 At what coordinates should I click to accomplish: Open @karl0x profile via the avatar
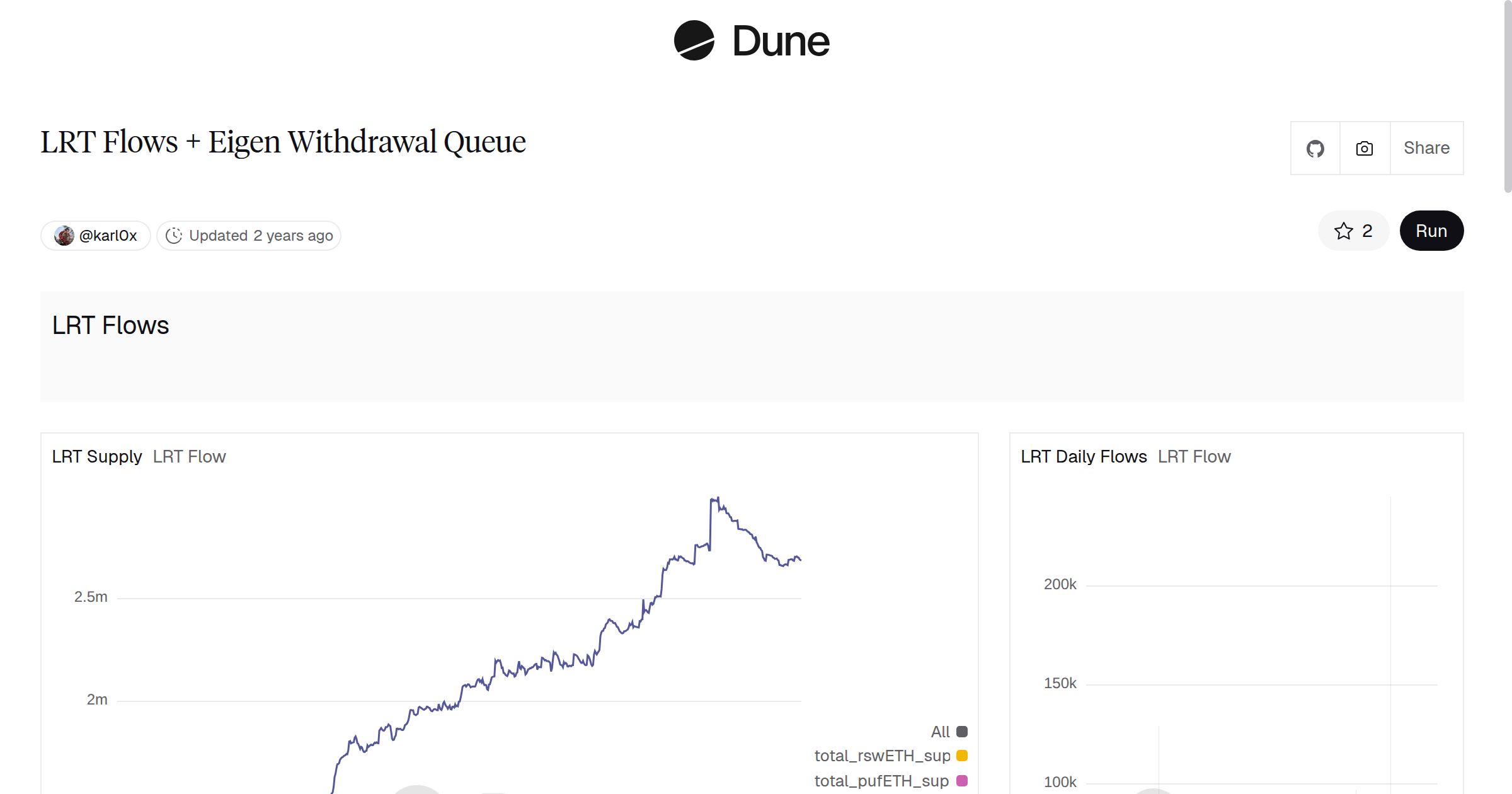click(x=65, y=235)
